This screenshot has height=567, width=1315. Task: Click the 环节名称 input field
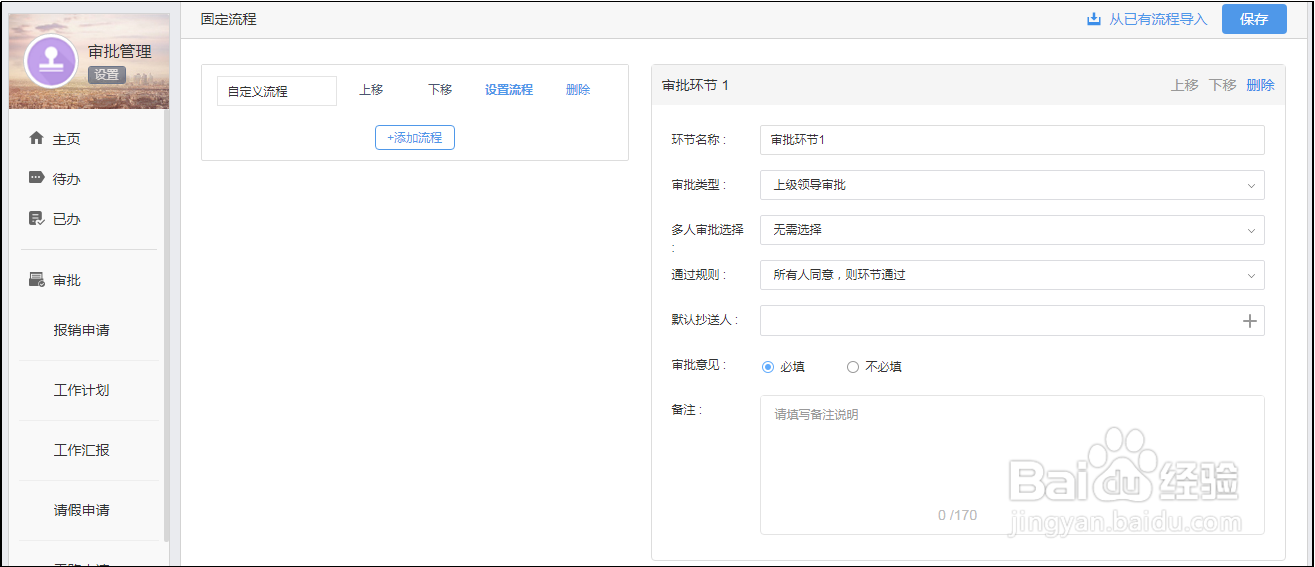[x=1012, y=140]
